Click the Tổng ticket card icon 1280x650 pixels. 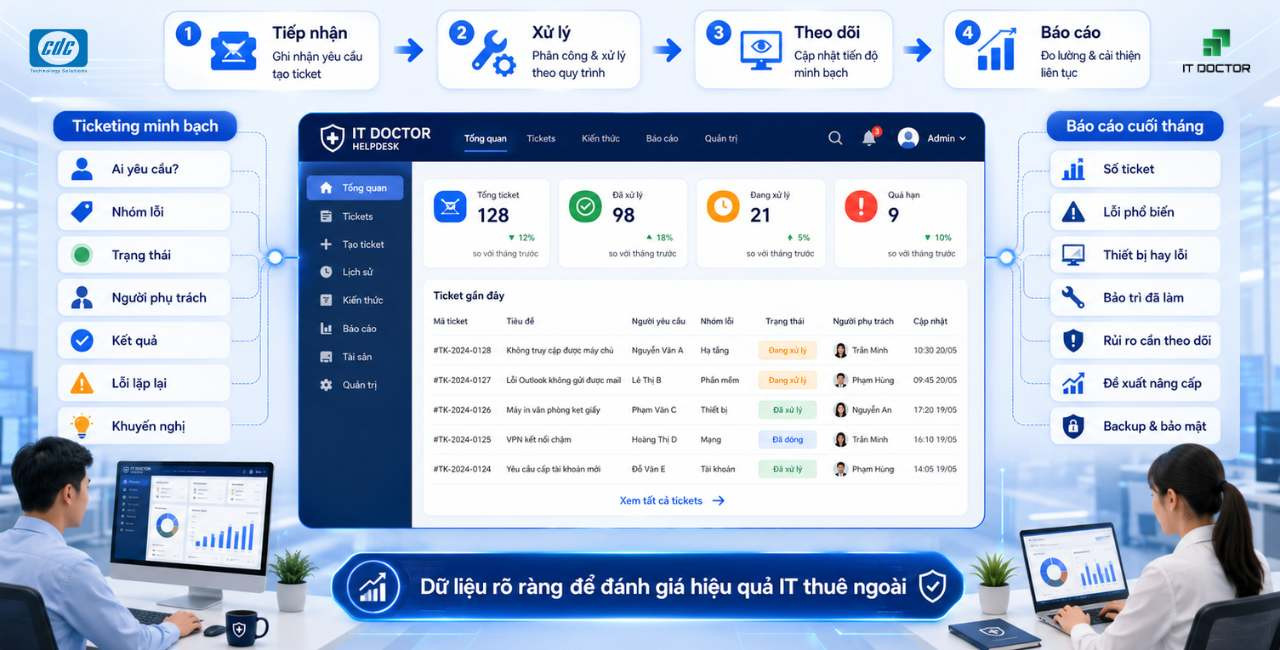pyautogui.click(x=450, y=206)
